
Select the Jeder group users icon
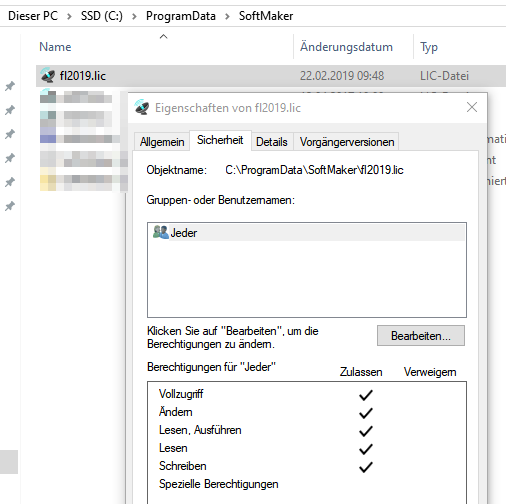coord(161,232)
